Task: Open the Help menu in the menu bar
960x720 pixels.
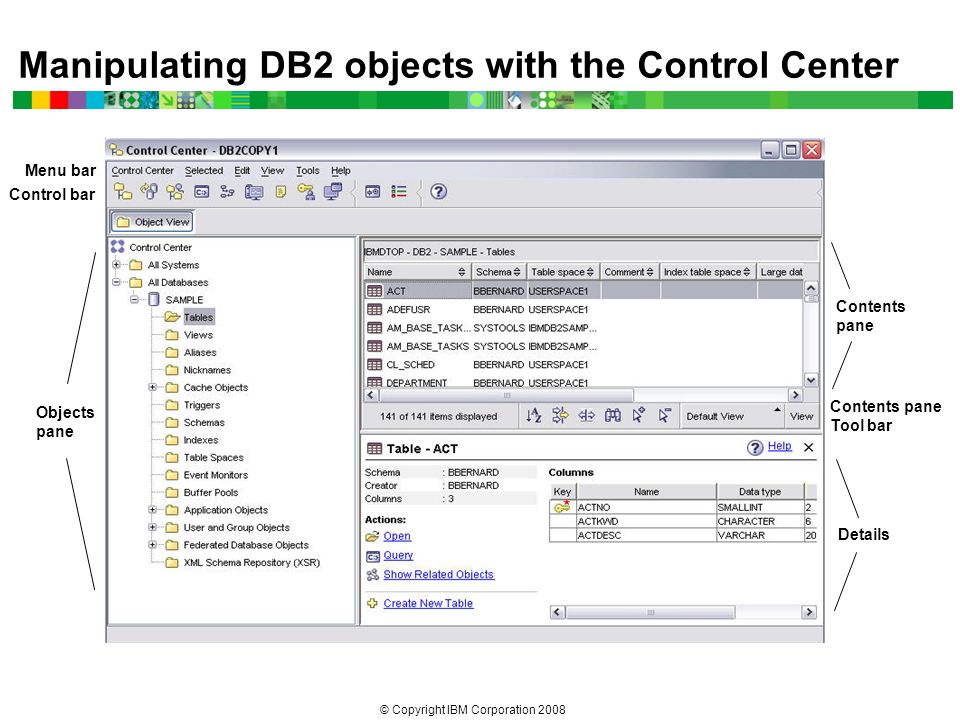Action: click(x=341, y=171)
